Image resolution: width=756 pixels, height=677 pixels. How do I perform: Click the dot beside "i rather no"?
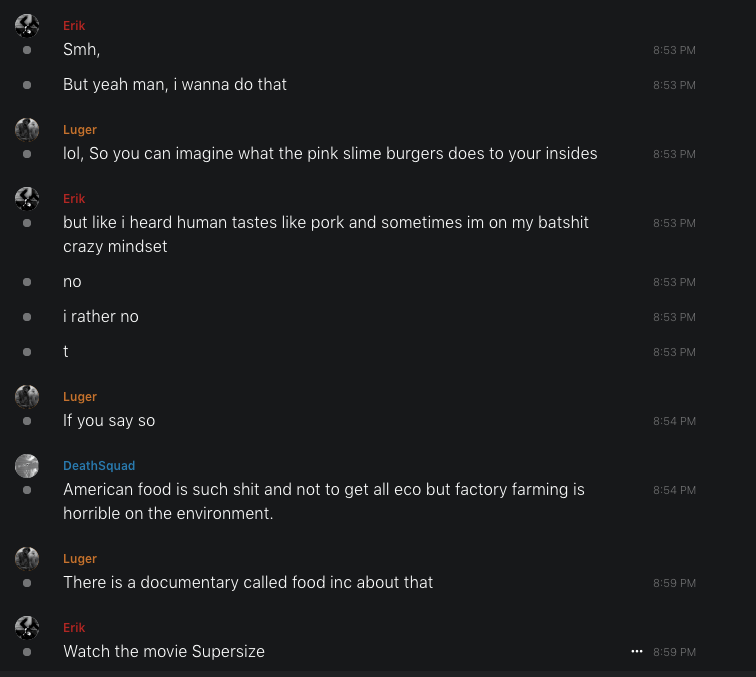point(27,317)
